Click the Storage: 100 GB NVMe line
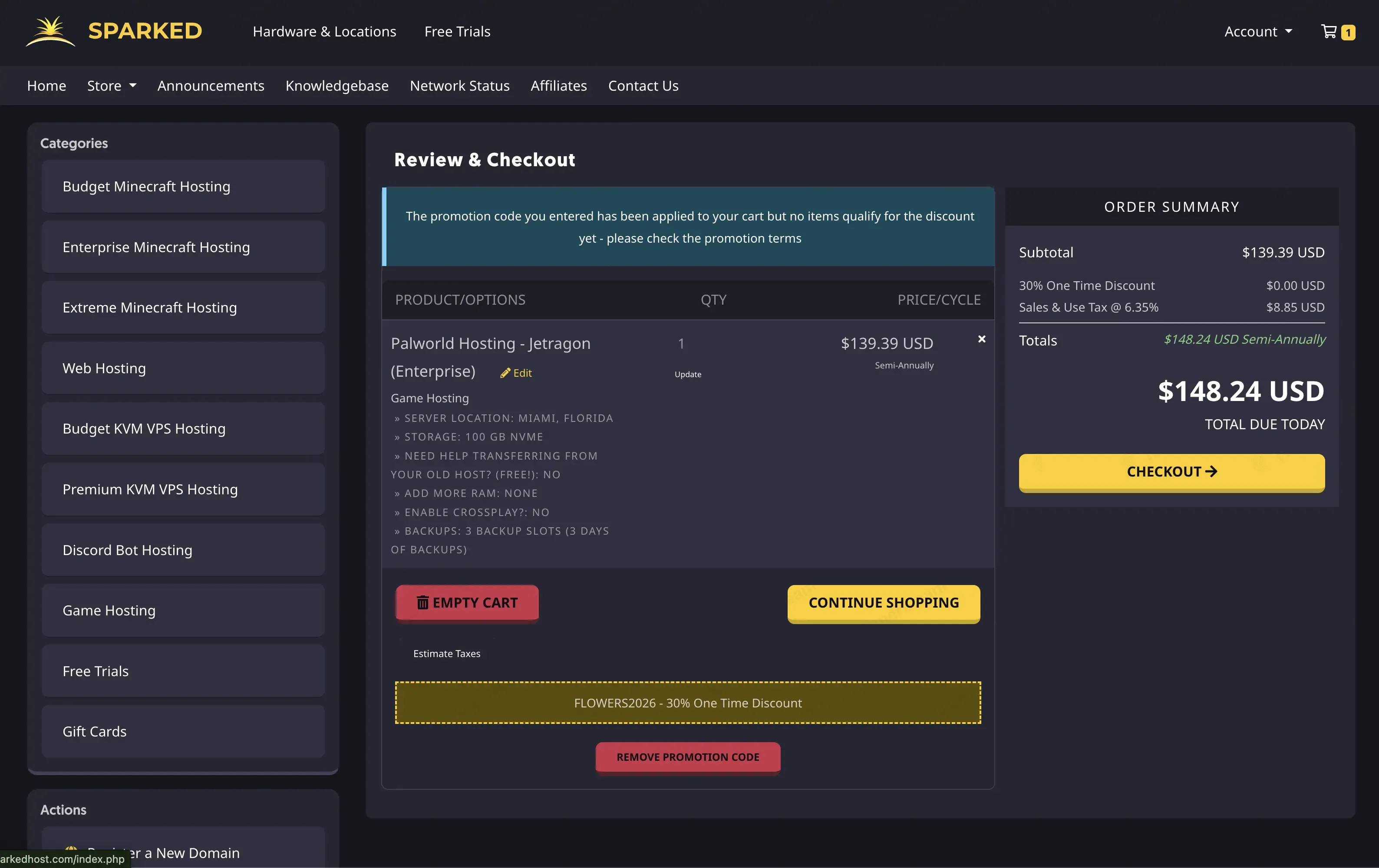 [x=468, y=437]
